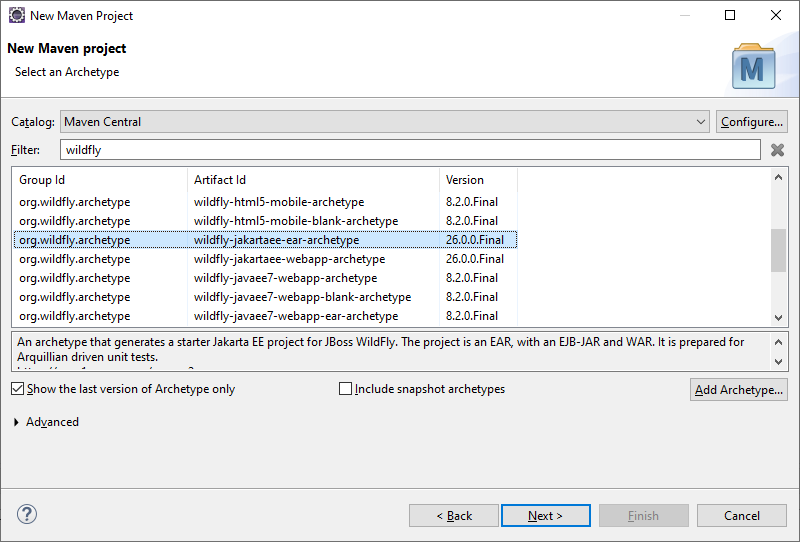Close the New Maven Project window
Image resolution: width=800 pixels, height=542 pixels.
[x=776, y=15]
